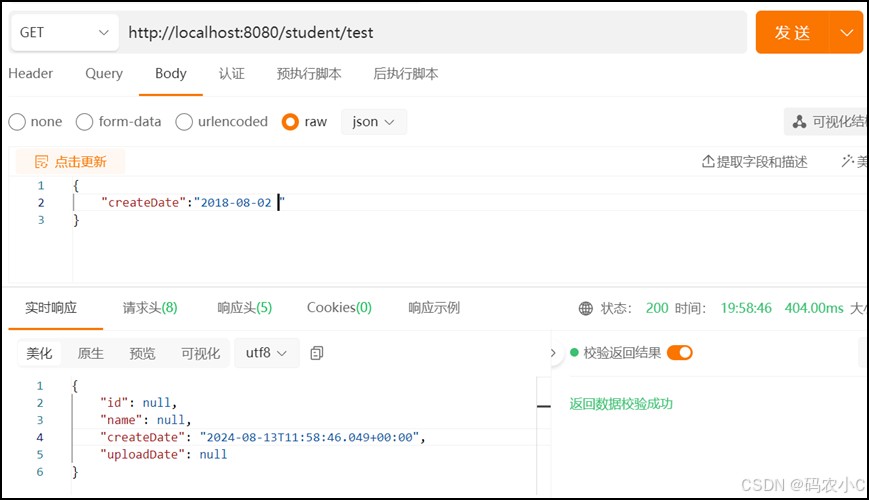869x500 pixels.
Task: Switch to the Query tab
Action: click(x=104, y=73)
